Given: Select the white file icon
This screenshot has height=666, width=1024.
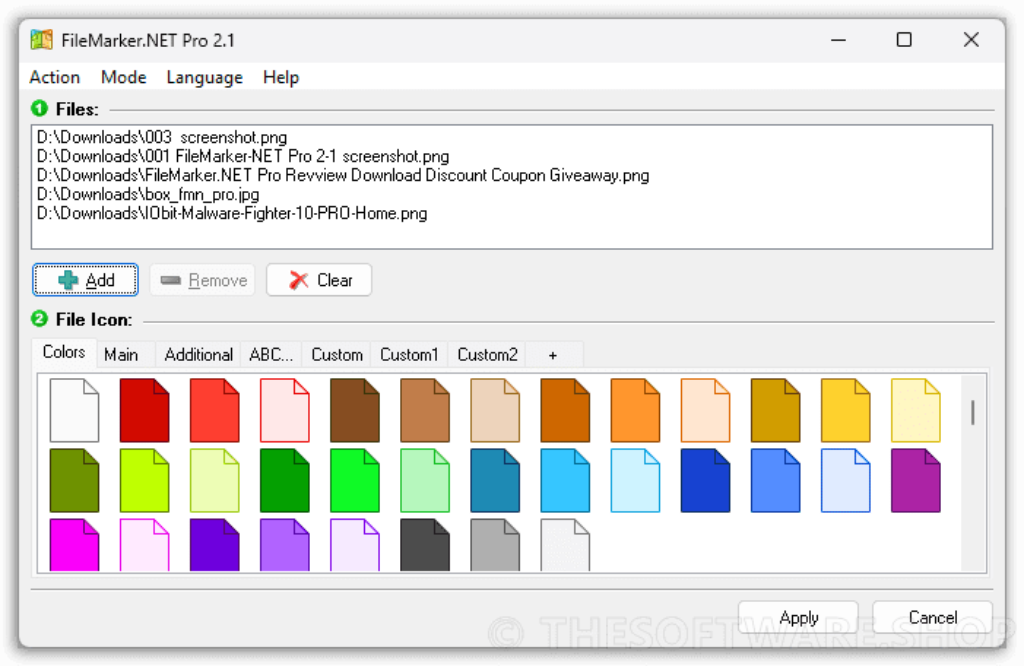Looking at the screenshot, I should pyautogui.click(x=74, y=411).
